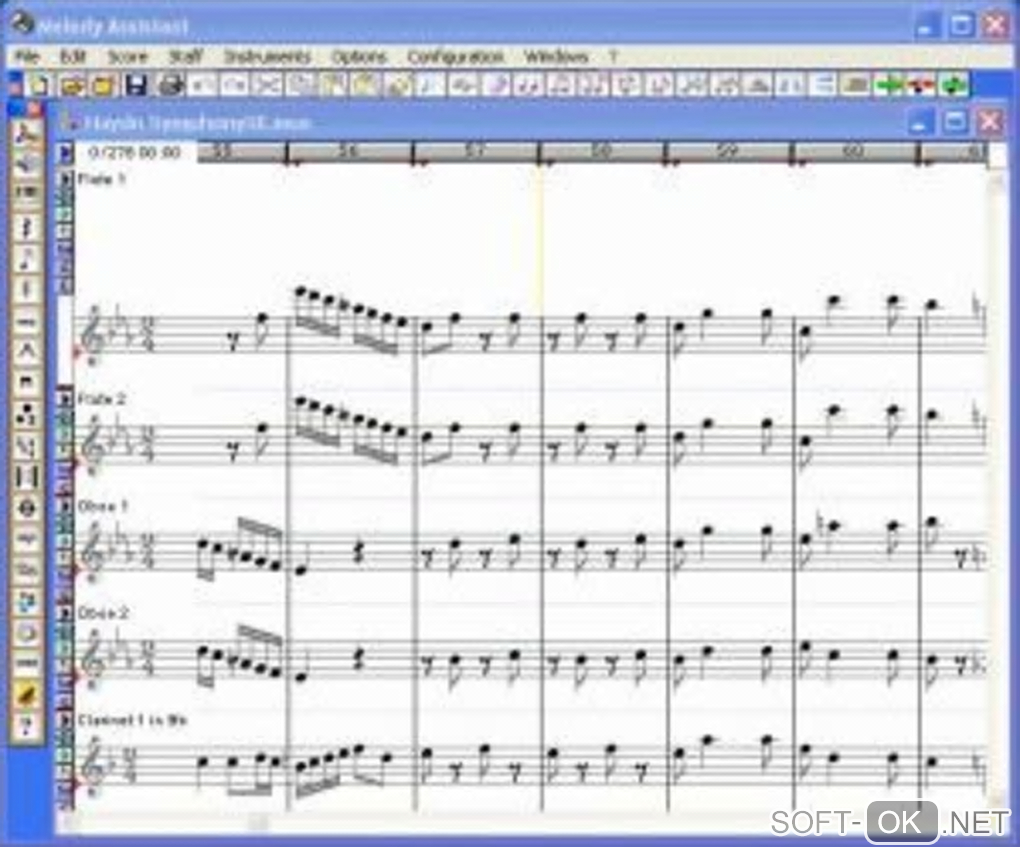Select the double barline palette icon
This screenshot has height=847, width=1020.
pyautogui.click(x=27, y=477)
